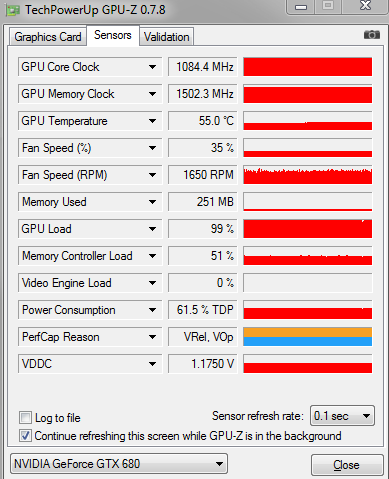Click the PerfCap Reason orange-blue color bar
This screenshot has height=479, width=389.
click(x=308, y=337)
